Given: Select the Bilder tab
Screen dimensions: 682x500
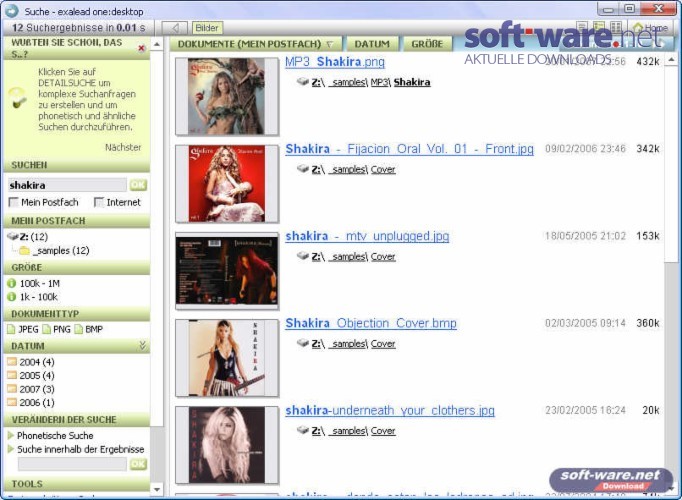Looking at the screenshot, I should 207,28.
